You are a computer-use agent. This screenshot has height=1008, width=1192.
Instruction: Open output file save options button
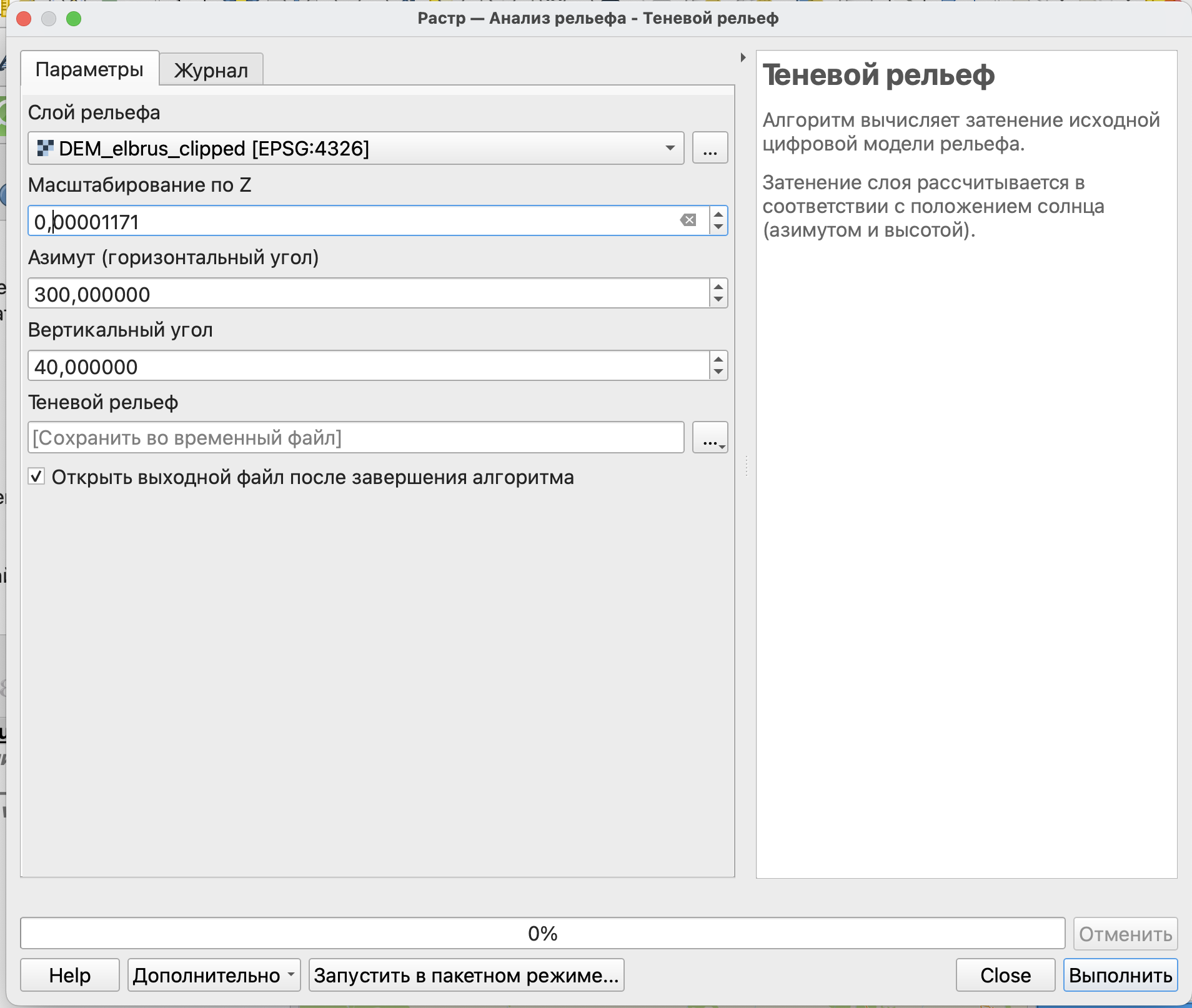click(x=710, y=438)
